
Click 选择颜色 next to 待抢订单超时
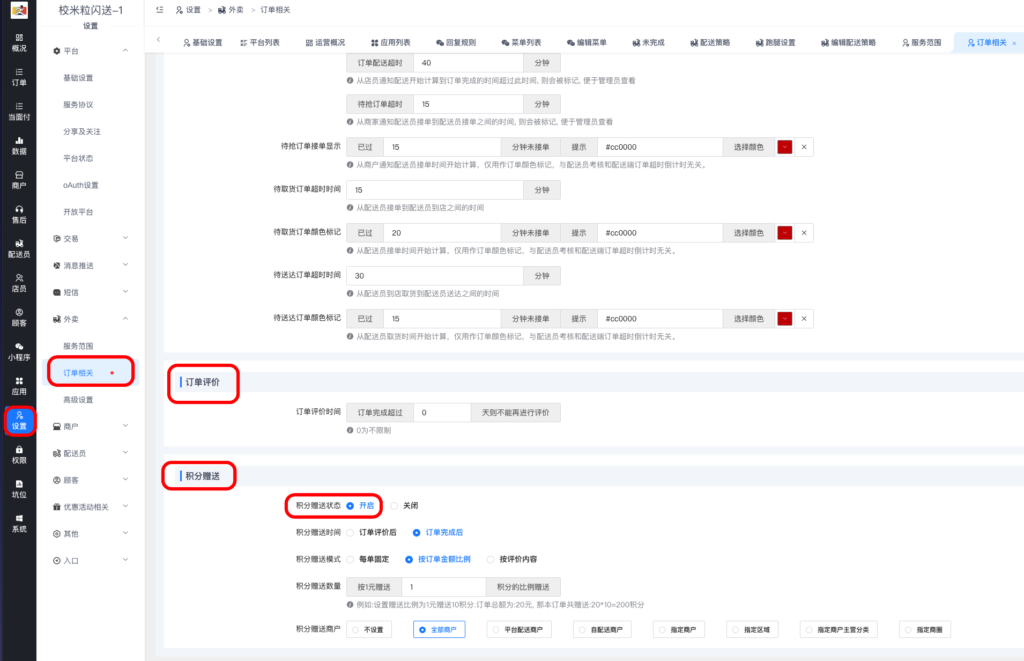pos(750,146)
